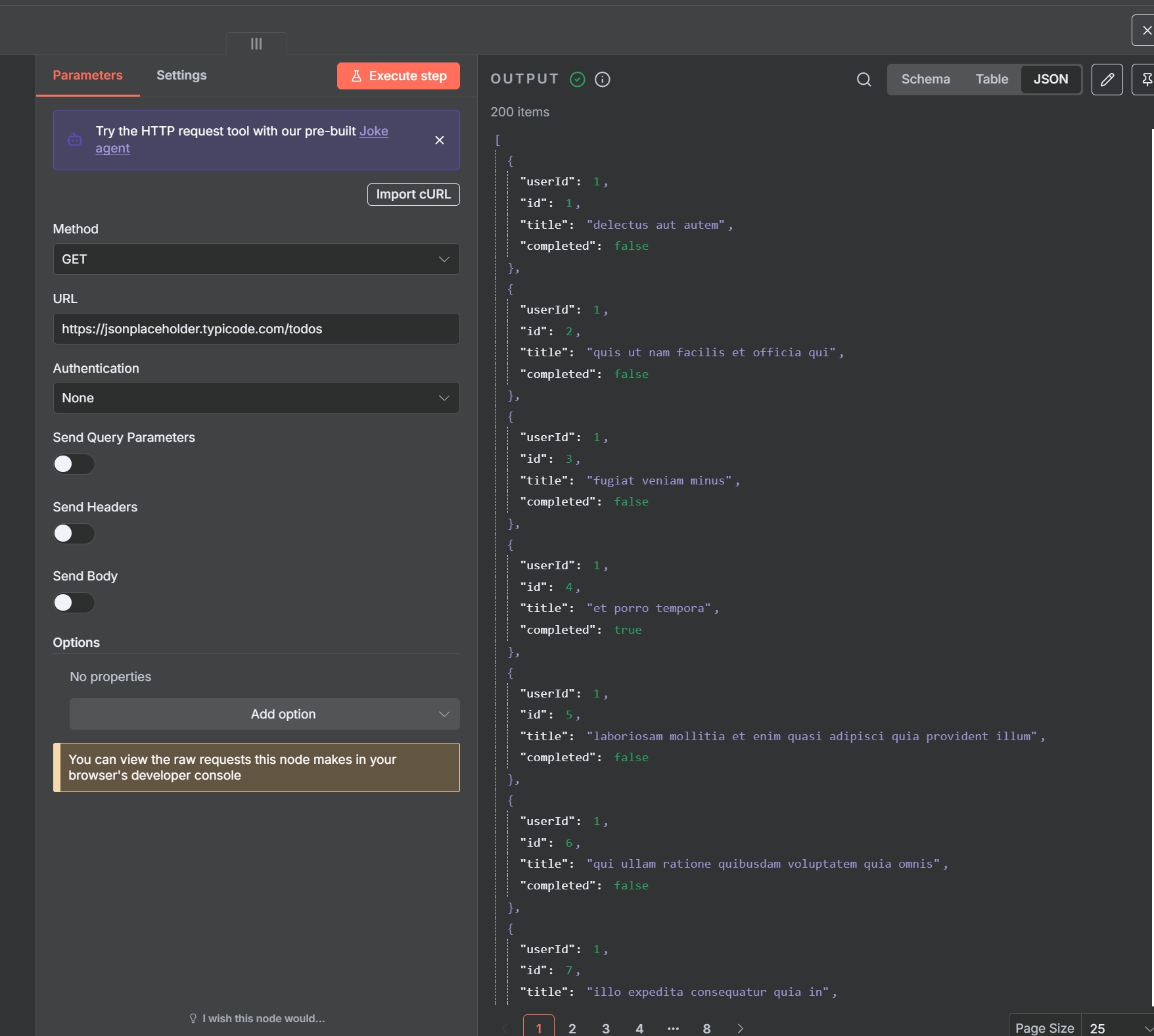The image size is (1154, 1036).
Task: Go to output page 2
Action: coord(571,1027)
